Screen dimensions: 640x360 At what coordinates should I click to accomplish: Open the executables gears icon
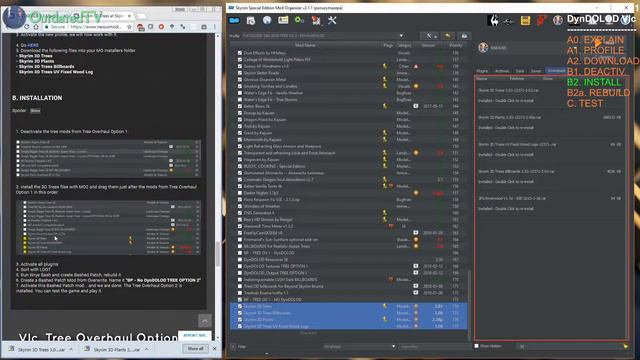300,20
